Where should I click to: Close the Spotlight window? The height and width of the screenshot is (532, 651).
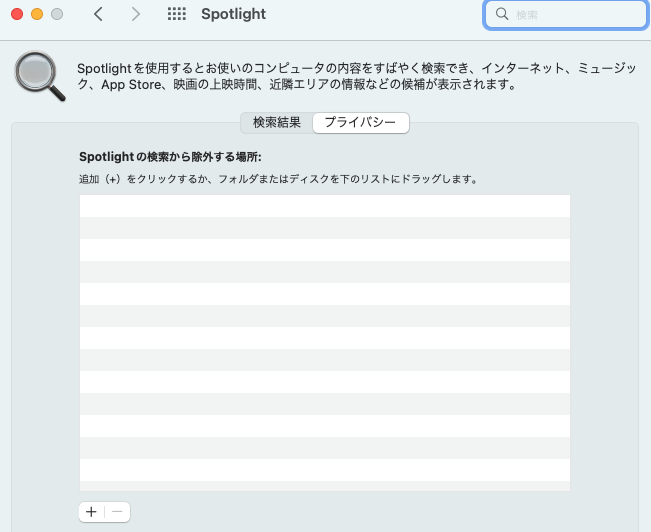click(17, 14)
